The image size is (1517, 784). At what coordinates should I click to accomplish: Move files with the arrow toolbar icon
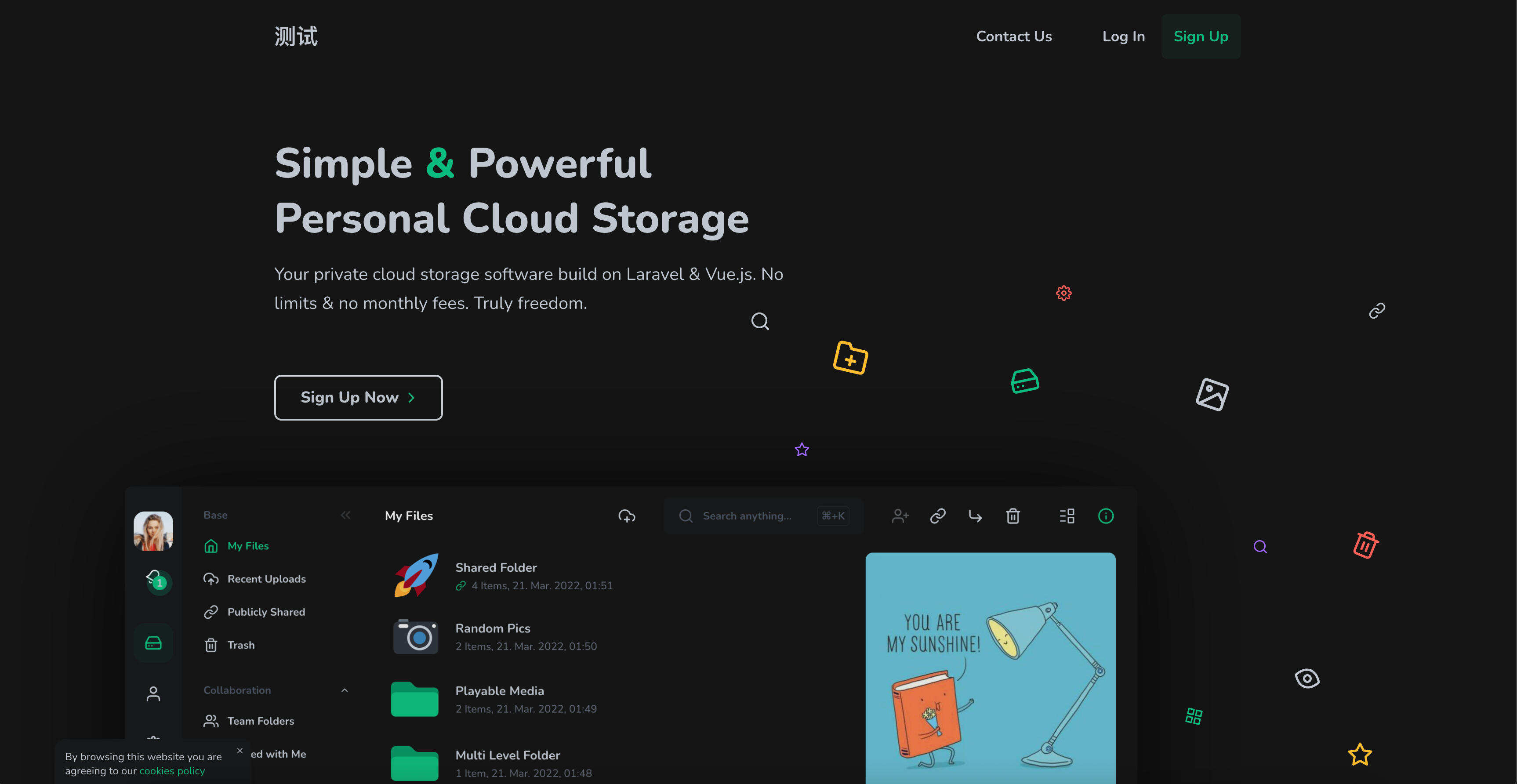tap(975, 515)
